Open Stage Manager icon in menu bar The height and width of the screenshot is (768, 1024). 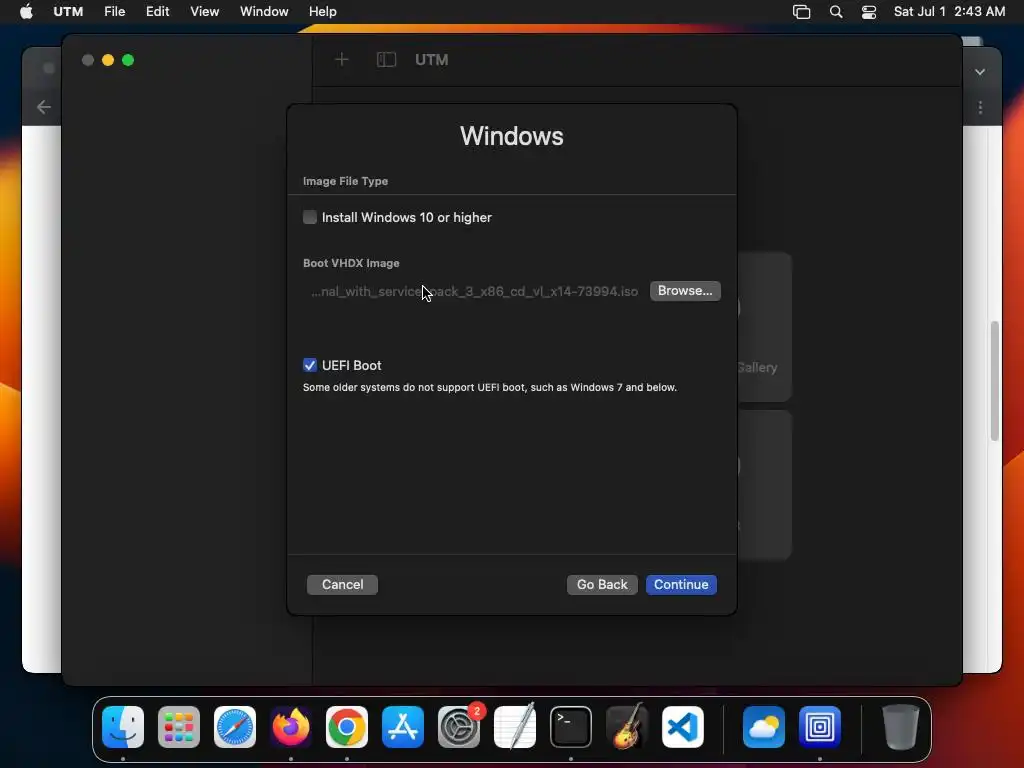coord(801,12)
